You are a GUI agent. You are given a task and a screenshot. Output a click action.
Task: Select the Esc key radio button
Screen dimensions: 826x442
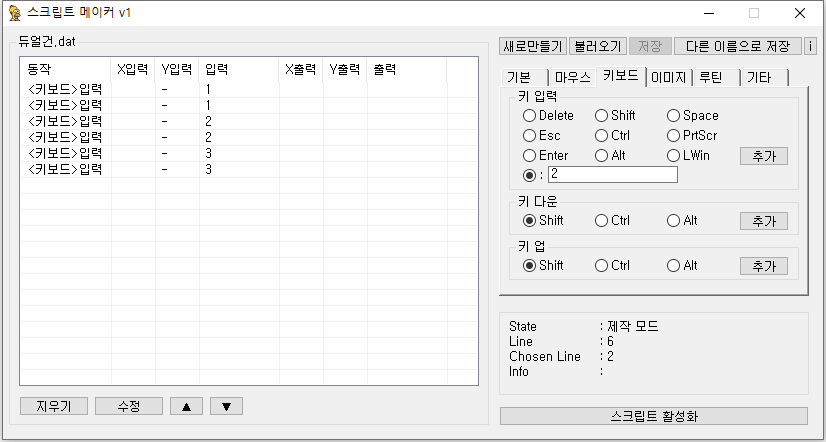(x=542, y=135)
